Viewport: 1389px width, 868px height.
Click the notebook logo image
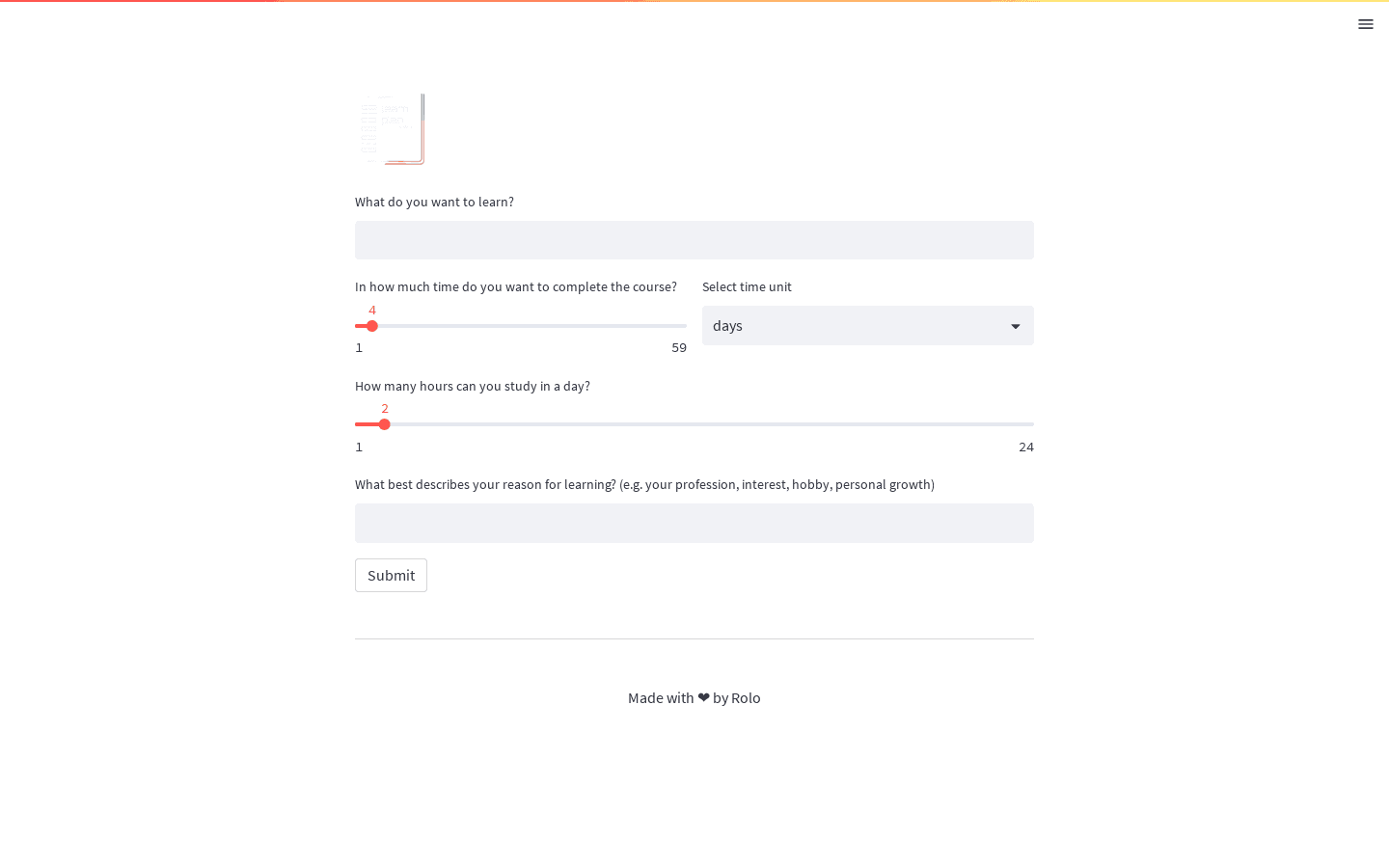(391, 128)
